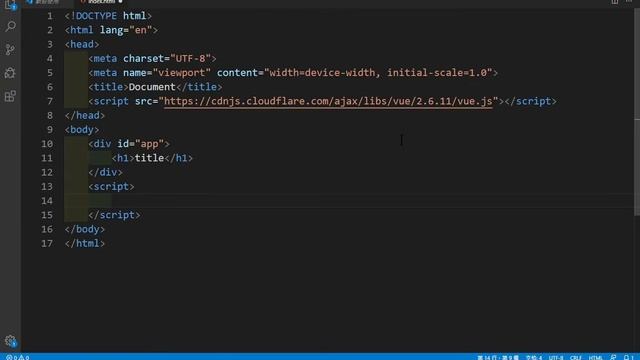This screenshot has height=360, width=640.
Task: Click the opening body tag on line 9
Action: pyautogui.click(x=82, y=130)
